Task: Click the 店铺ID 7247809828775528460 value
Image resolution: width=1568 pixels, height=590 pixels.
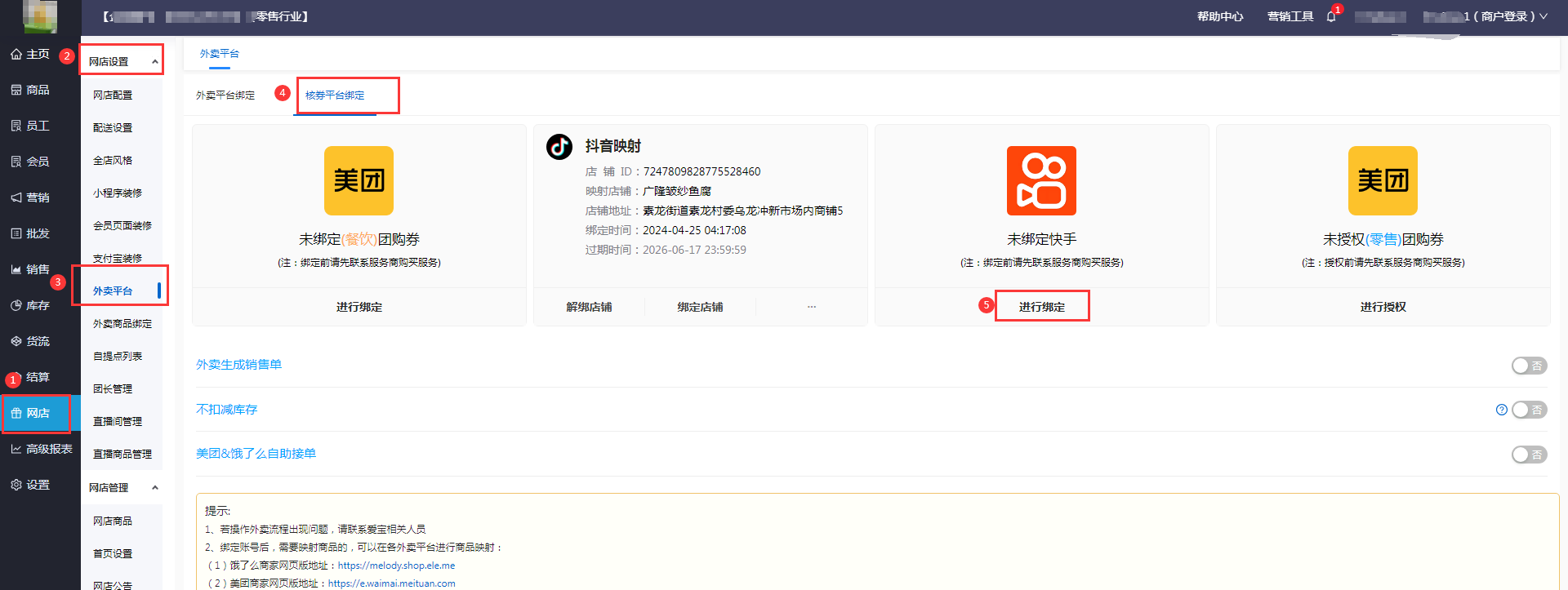Action: (x=702, y=171)
